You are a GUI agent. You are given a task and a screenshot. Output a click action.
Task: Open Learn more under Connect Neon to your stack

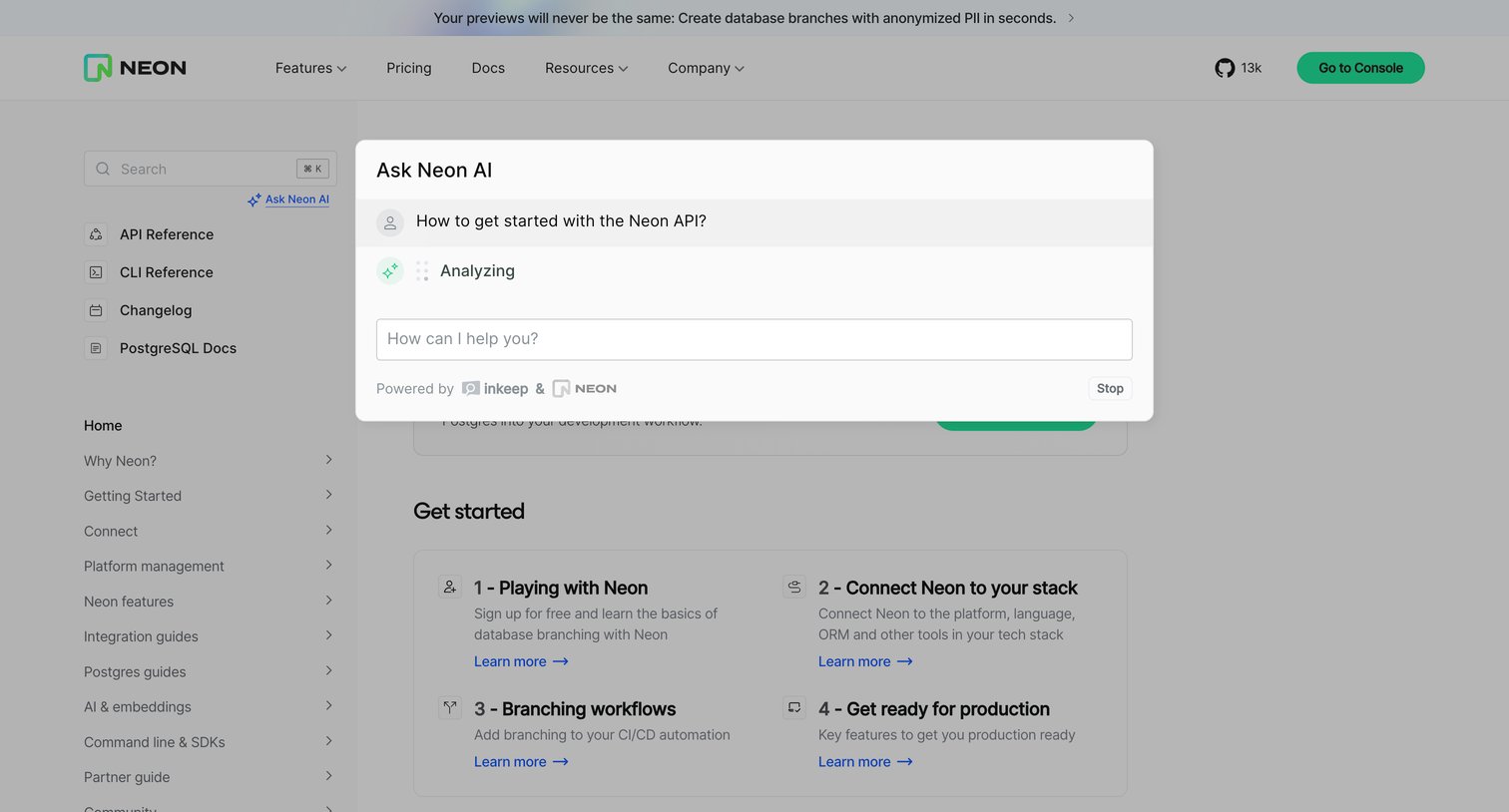coord(865,661)
